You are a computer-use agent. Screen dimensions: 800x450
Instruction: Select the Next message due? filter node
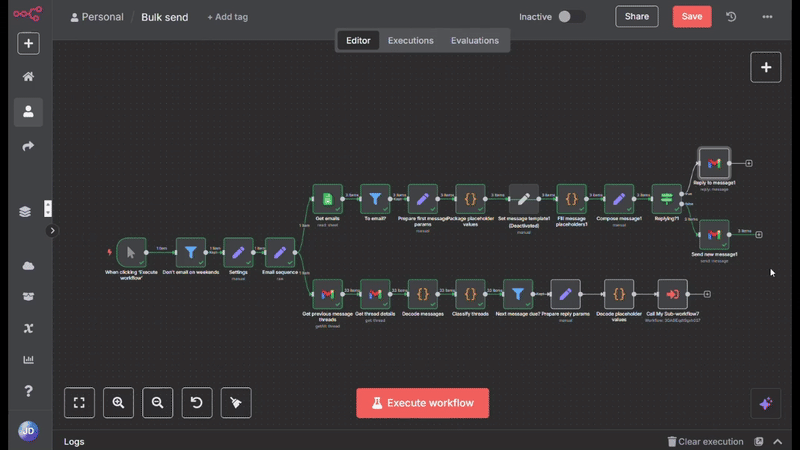click(518, 294)
